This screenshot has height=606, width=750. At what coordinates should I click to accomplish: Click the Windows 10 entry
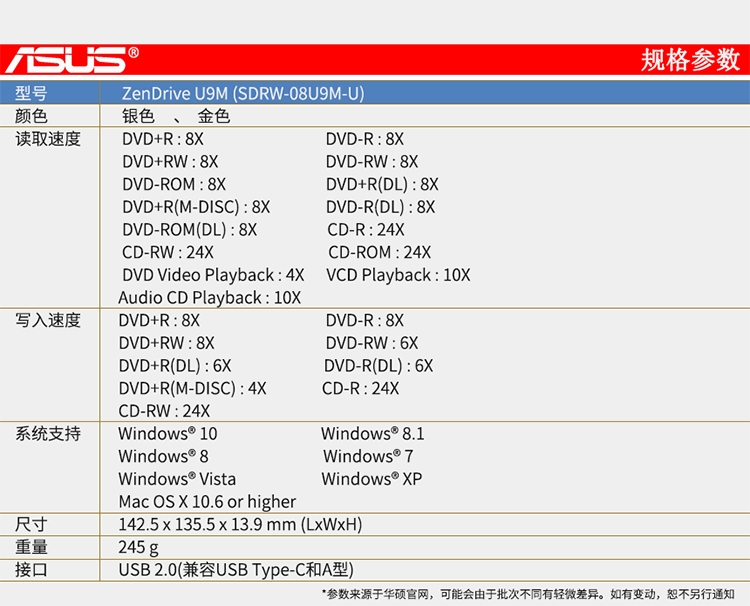(168, 433)
